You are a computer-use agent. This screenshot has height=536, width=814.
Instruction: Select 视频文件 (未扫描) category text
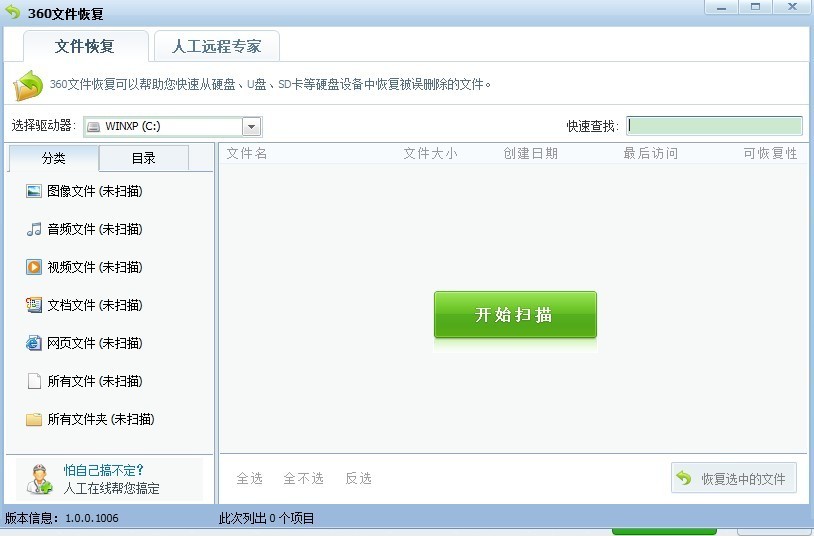[x=94, y=267]
